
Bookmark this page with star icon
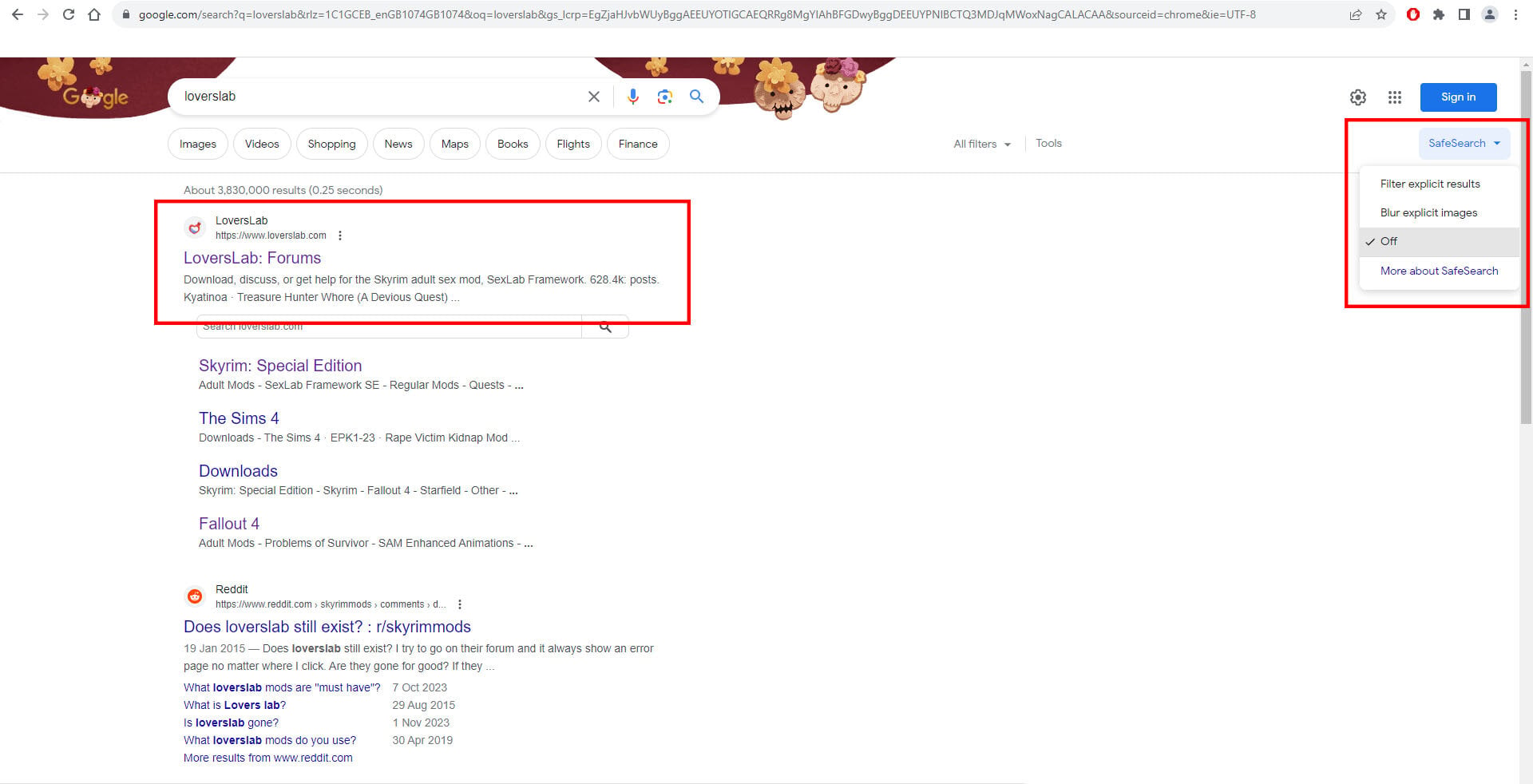(x=1381, y=14)
